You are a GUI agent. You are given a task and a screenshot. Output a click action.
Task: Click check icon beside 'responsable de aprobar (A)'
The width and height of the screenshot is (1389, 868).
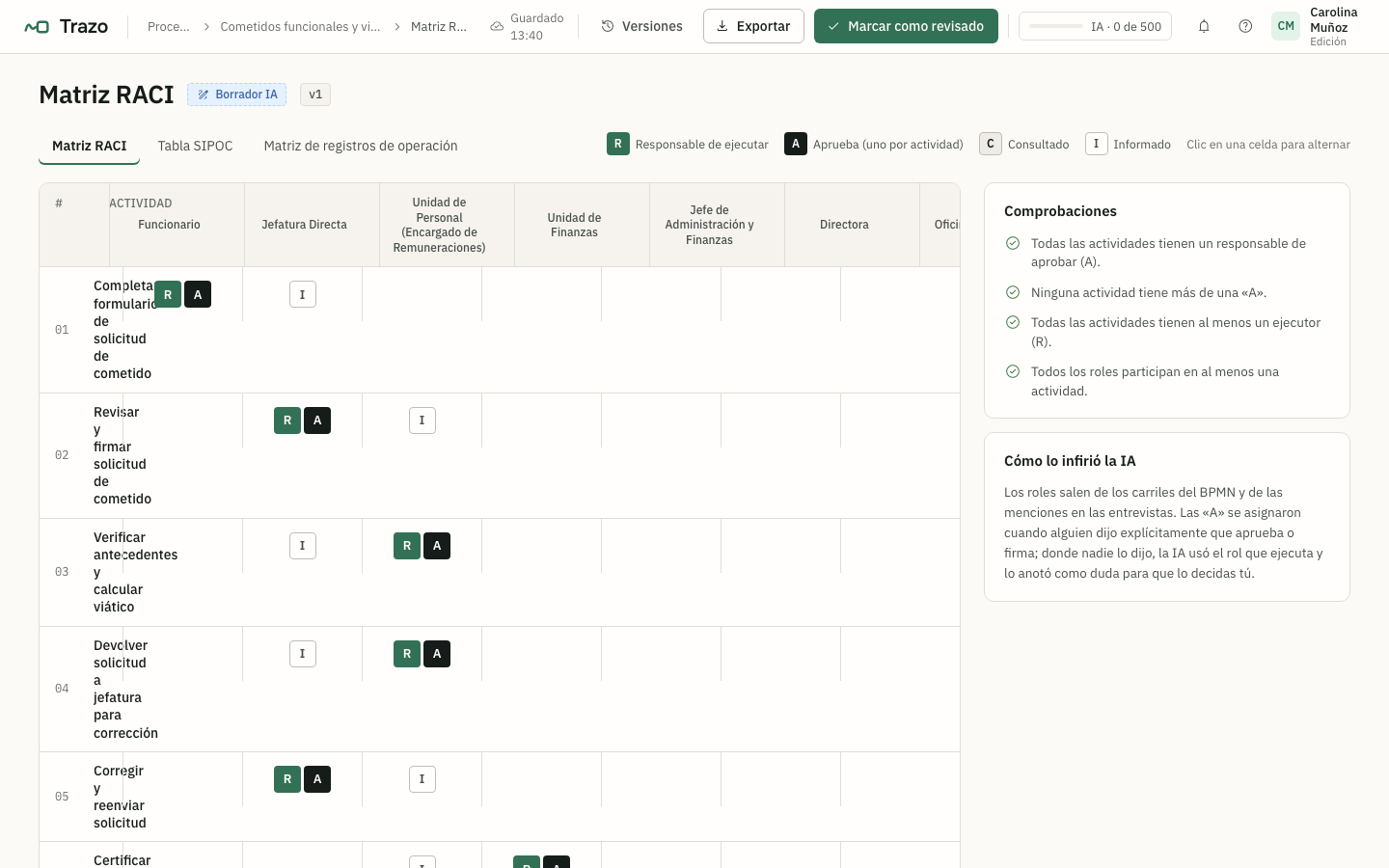coord(1013,243)
